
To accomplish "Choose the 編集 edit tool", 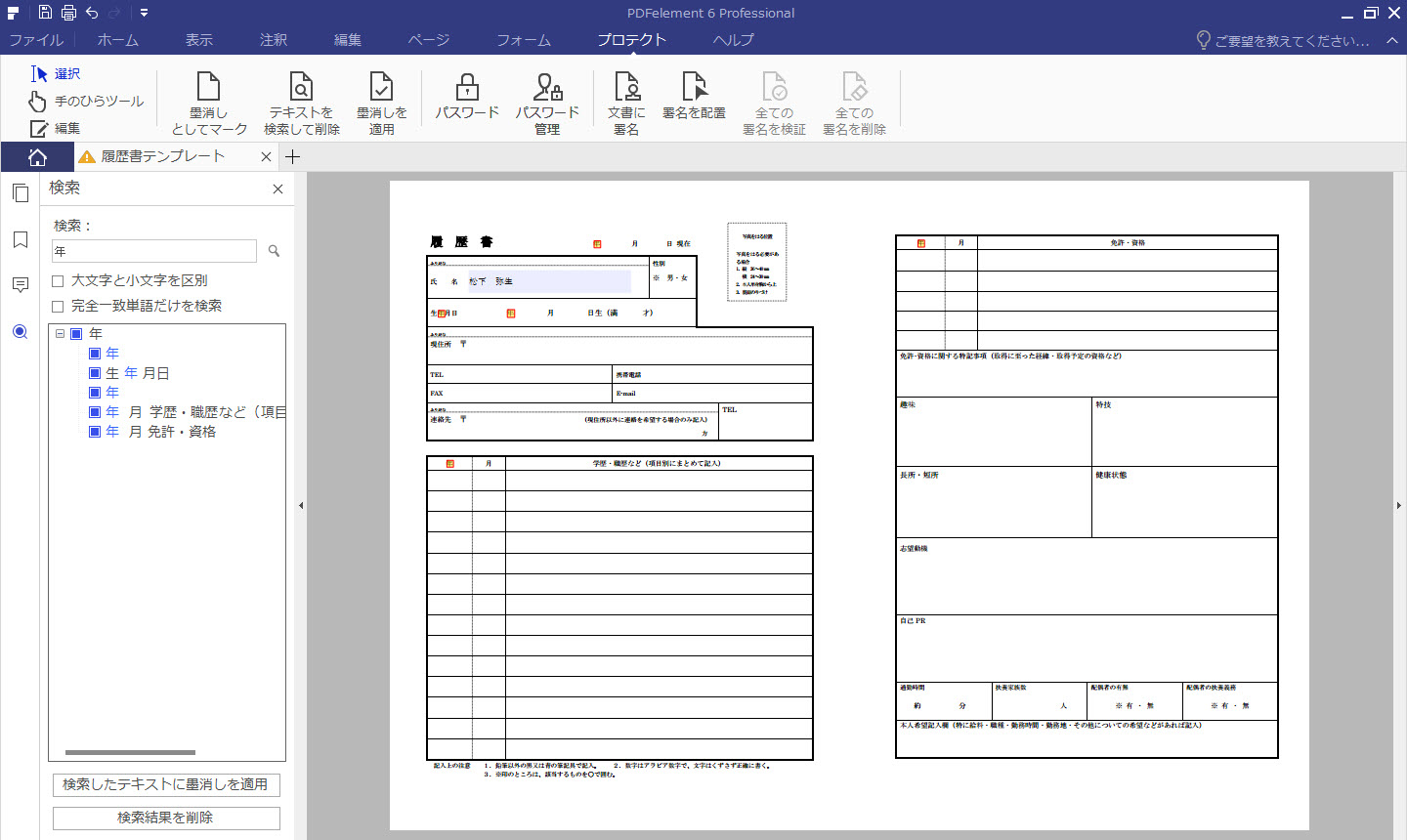I will [55, 128].
